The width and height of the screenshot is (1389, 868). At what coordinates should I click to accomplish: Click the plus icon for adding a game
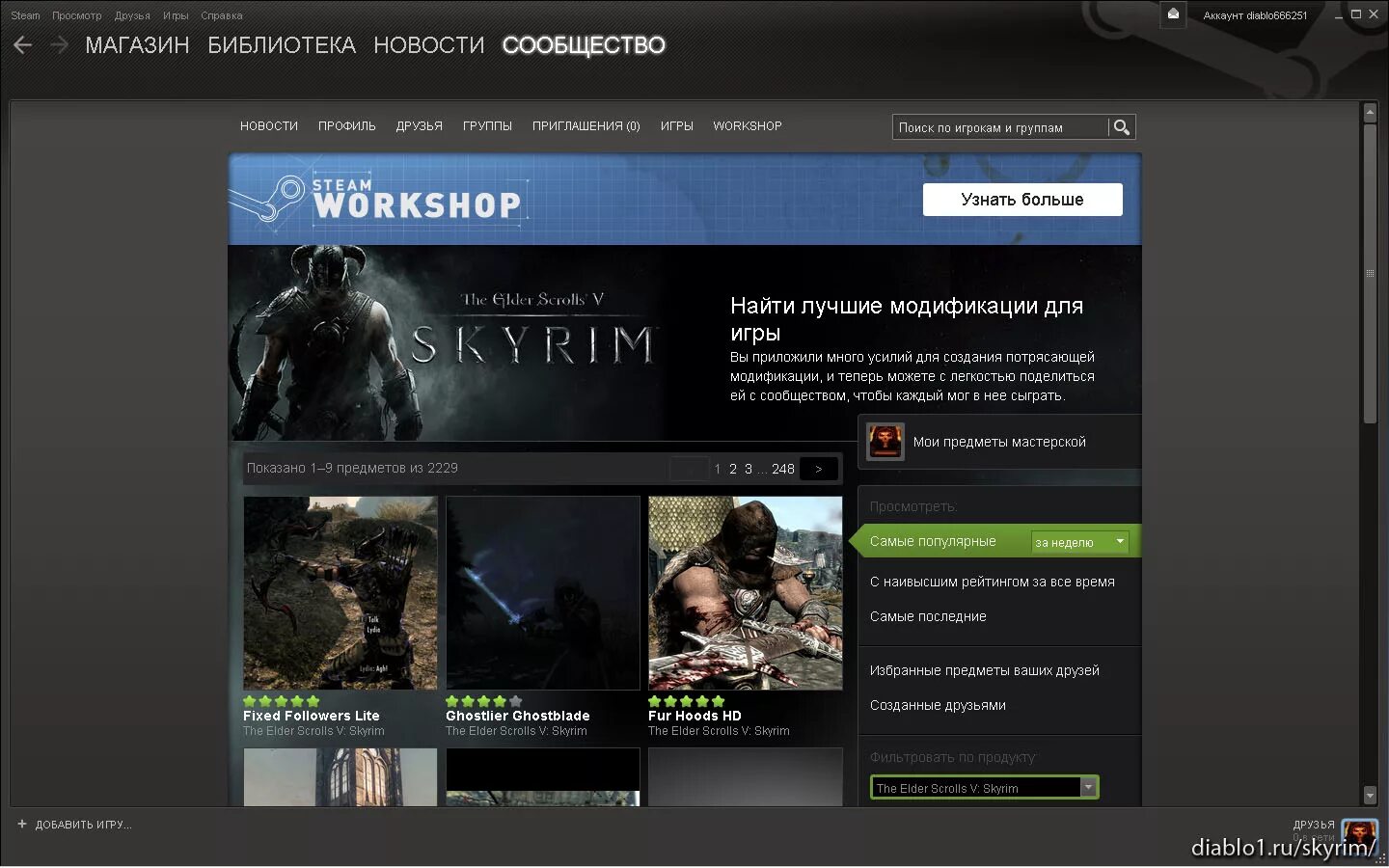point(22,825)
